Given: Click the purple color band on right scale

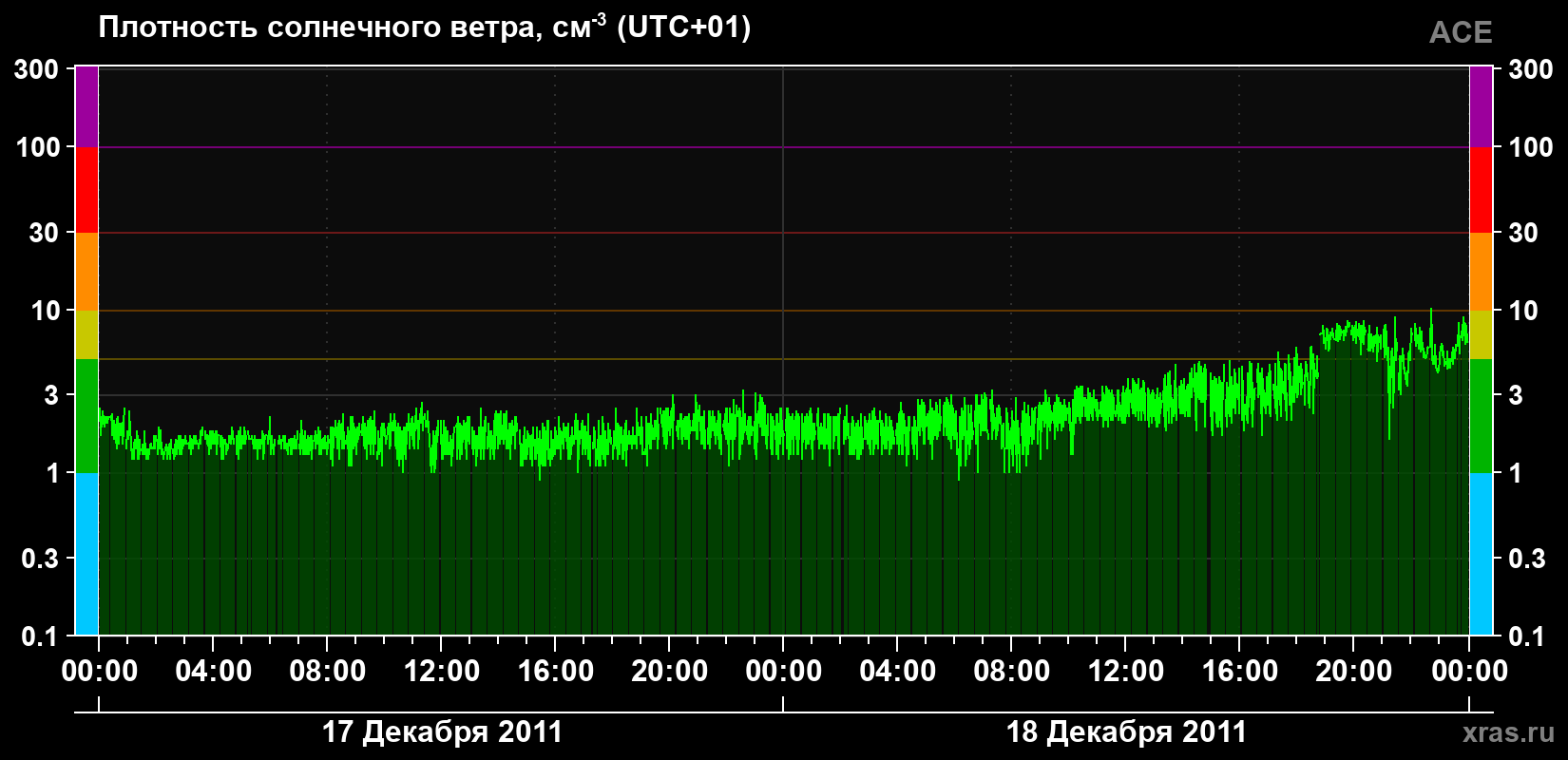Looking at the screenshot, I should [1481, 106].
